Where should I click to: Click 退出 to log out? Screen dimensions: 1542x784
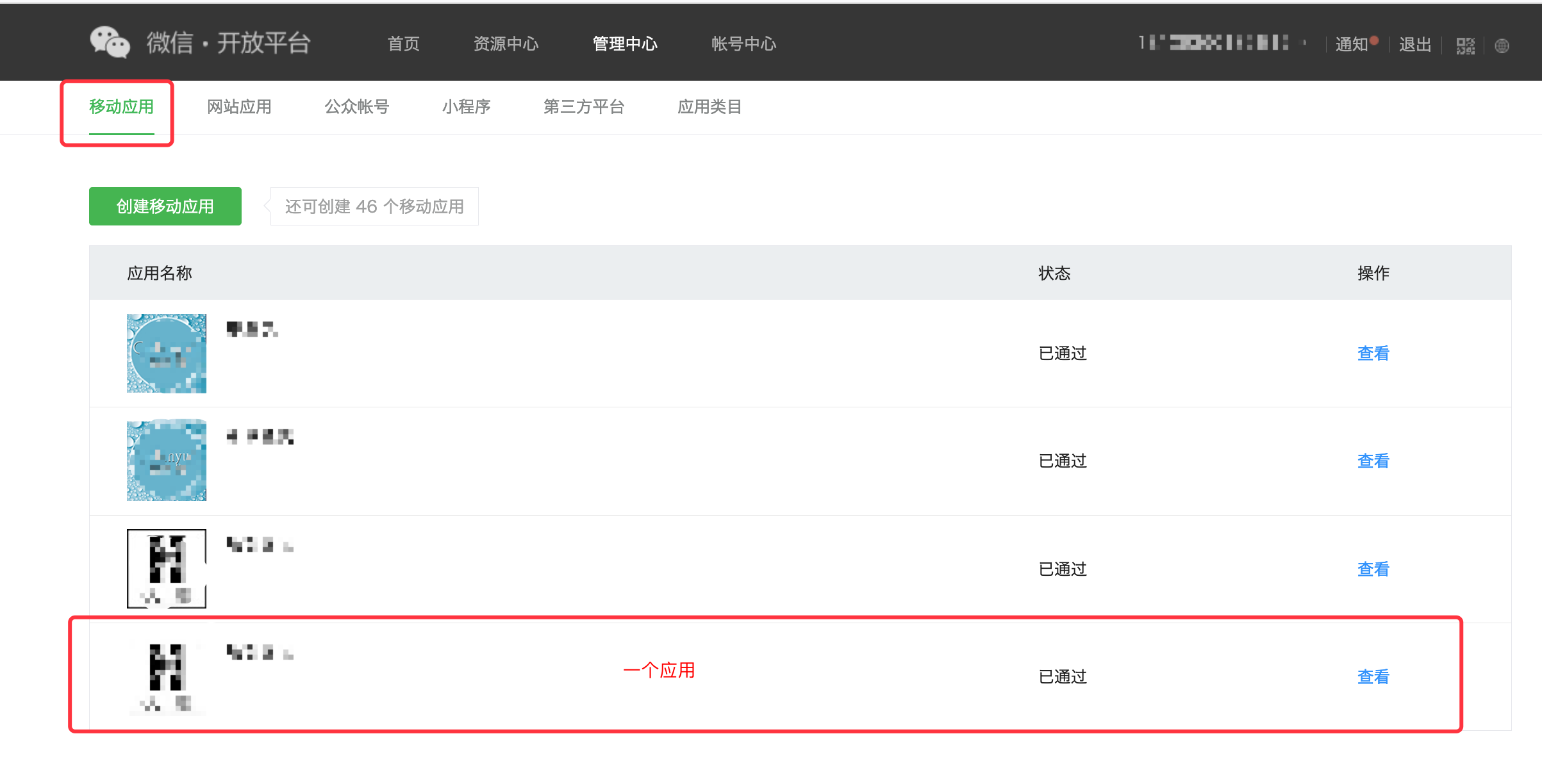pyautogui.click(x=1414, y=44)
